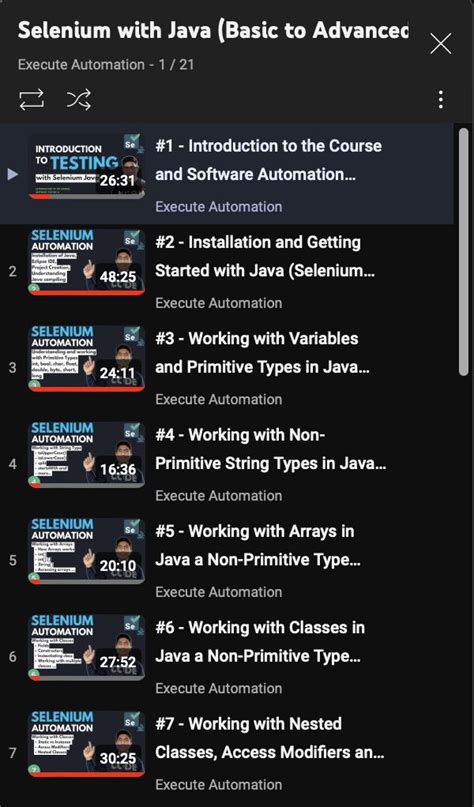Click the playlist title Selenium with Java
Image resolution: width=474 pixels, height=807 pixels.
(214, 31)
